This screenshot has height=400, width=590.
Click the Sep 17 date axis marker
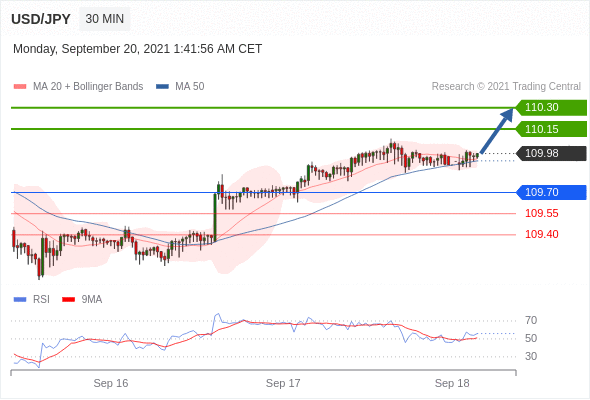(283, 383)
